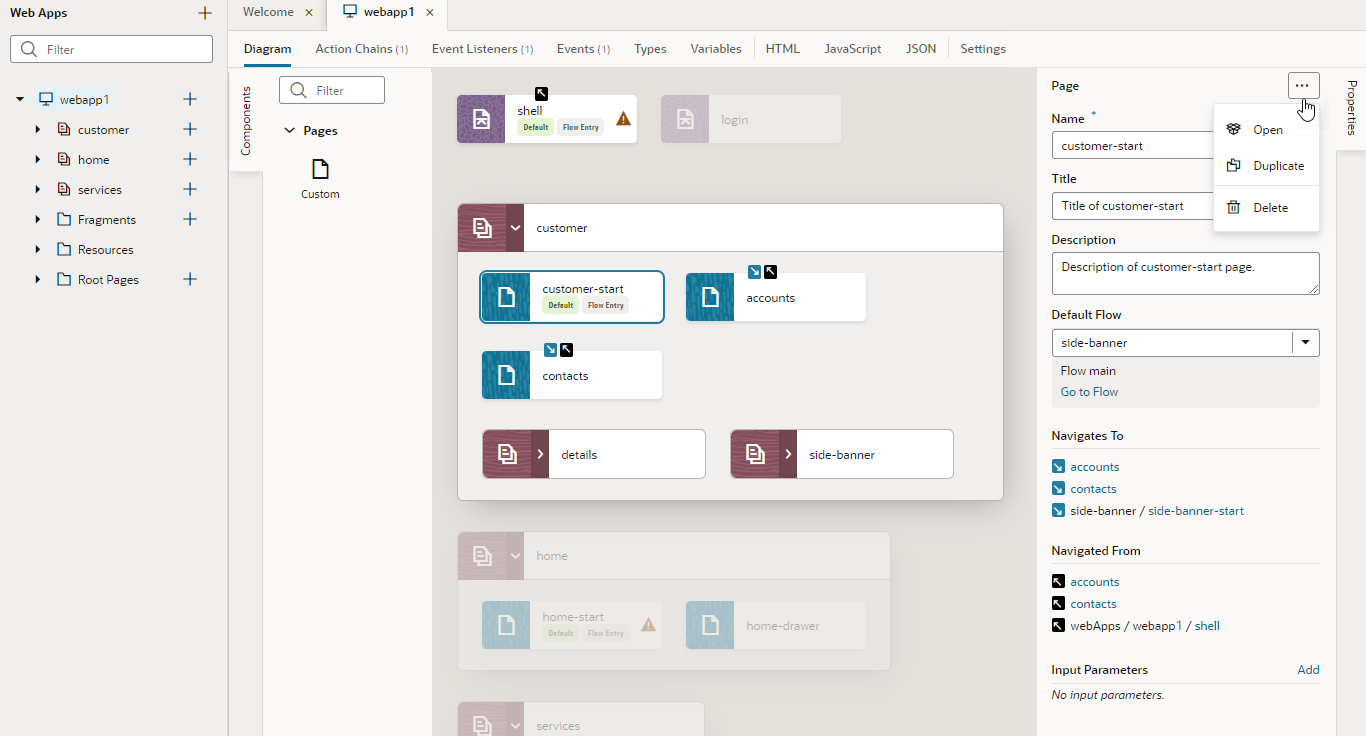1366x736 pixels.
Task: Click the warning icon on home-start page
Action: click(x=648, y=625)
